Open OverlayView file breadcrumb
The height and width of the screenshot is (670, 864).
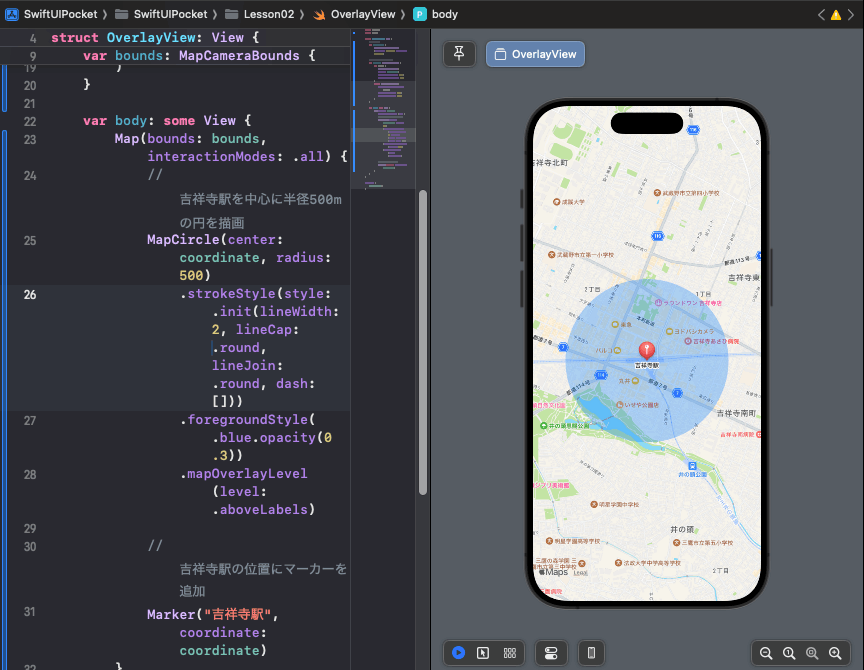point(354,14)
